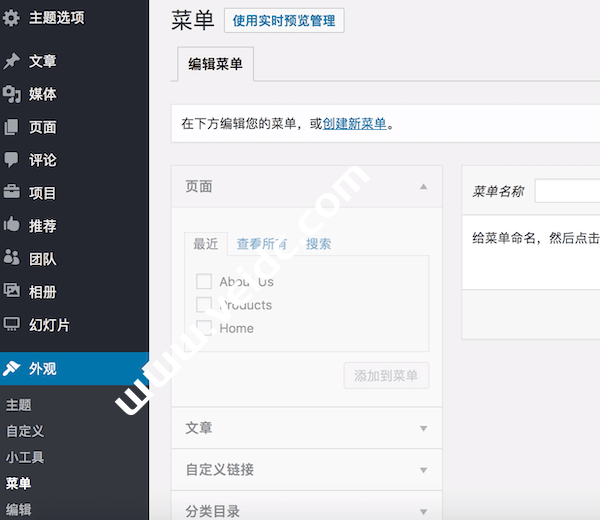600x520 pixels.
Task: Go to 自定义 under 外观
Action: [x=25, y=431]
